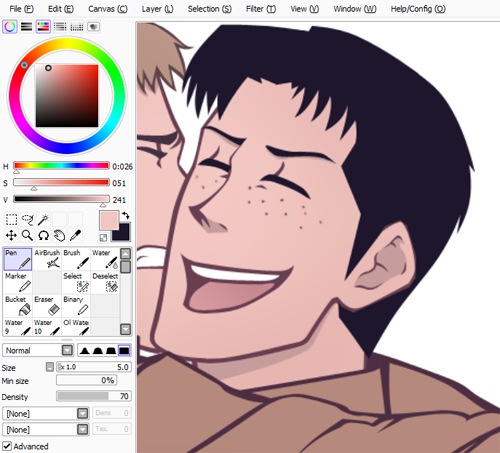Viewport: 500px width, 453px height.
Task: Toggle the swatches panel icon
Action: point(77,27)
